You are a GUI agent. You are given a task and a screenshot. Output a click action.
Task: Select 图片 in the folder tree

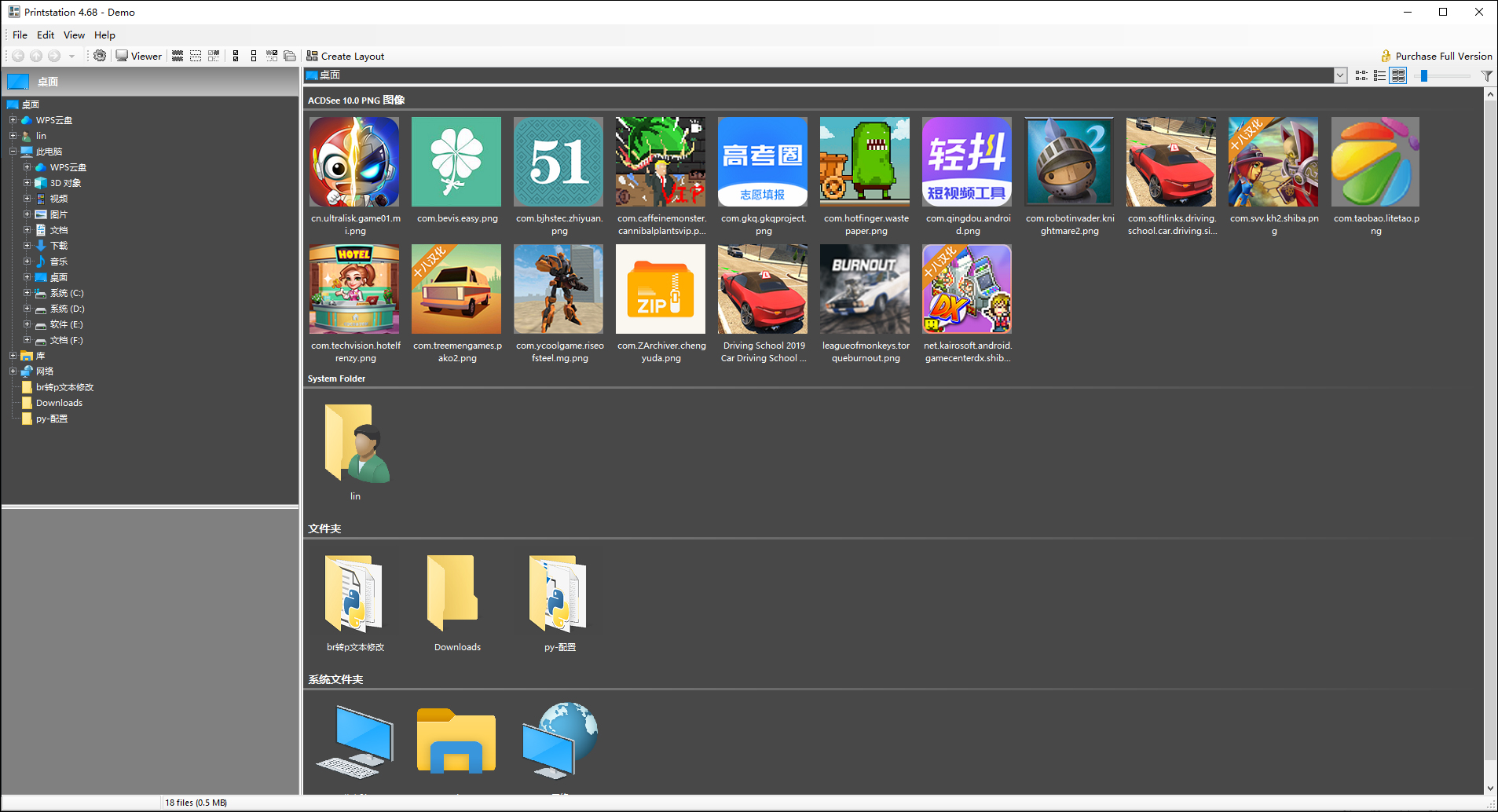pos(59,214)
